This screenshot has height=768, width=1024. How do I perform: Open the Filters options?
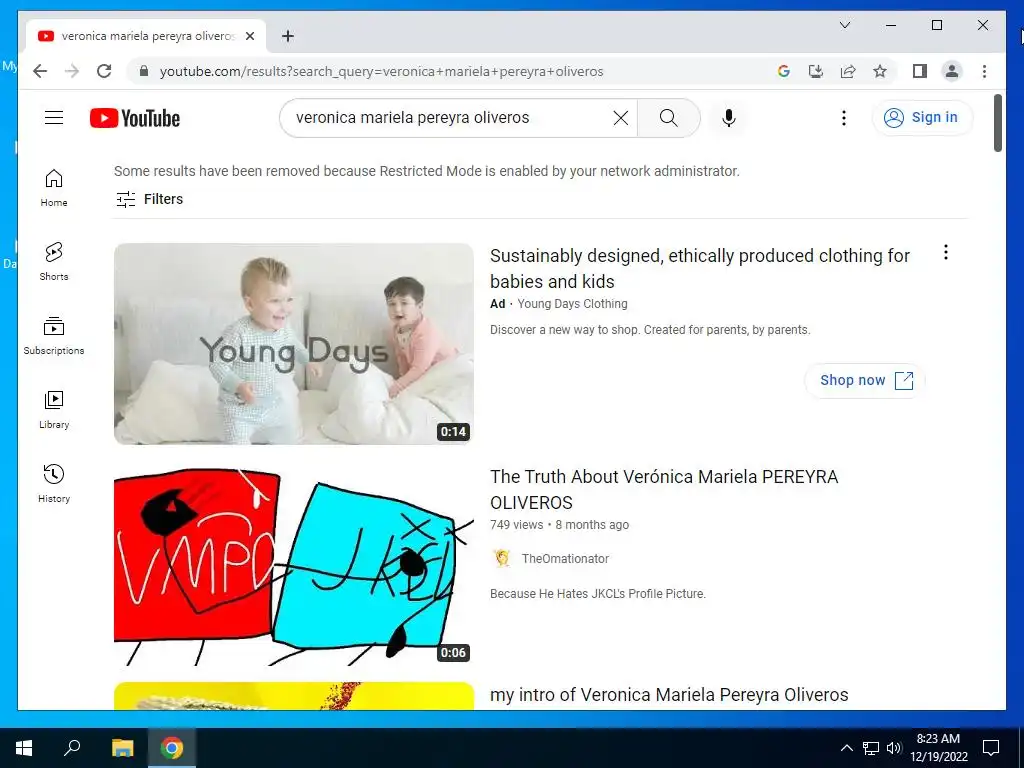point(150,199)
